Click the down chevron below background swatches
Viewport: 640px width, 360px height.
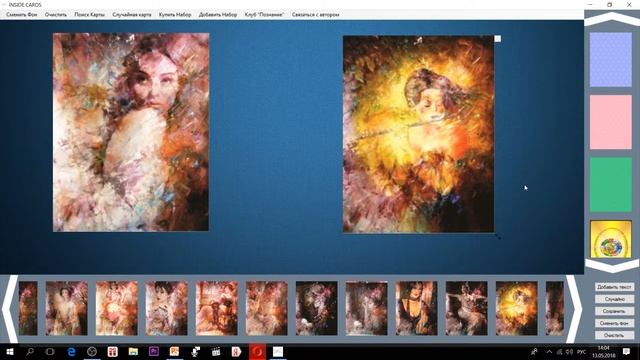[x=612, y=266]
